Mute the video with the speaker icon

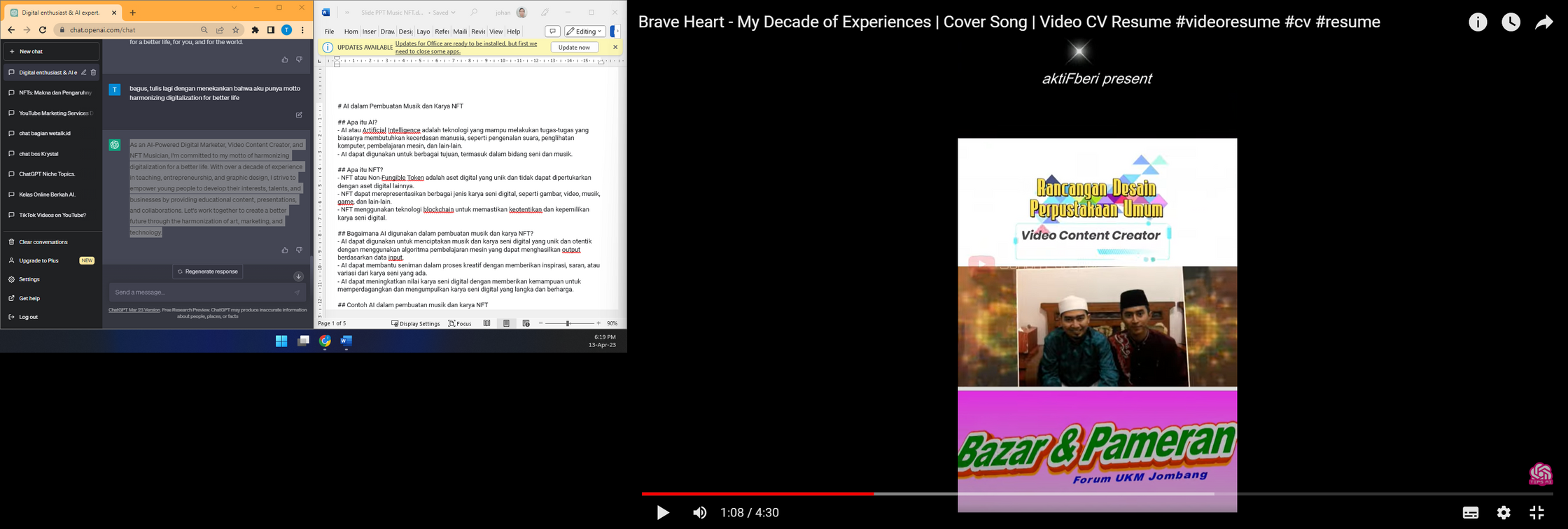click(x=699, y=513)
